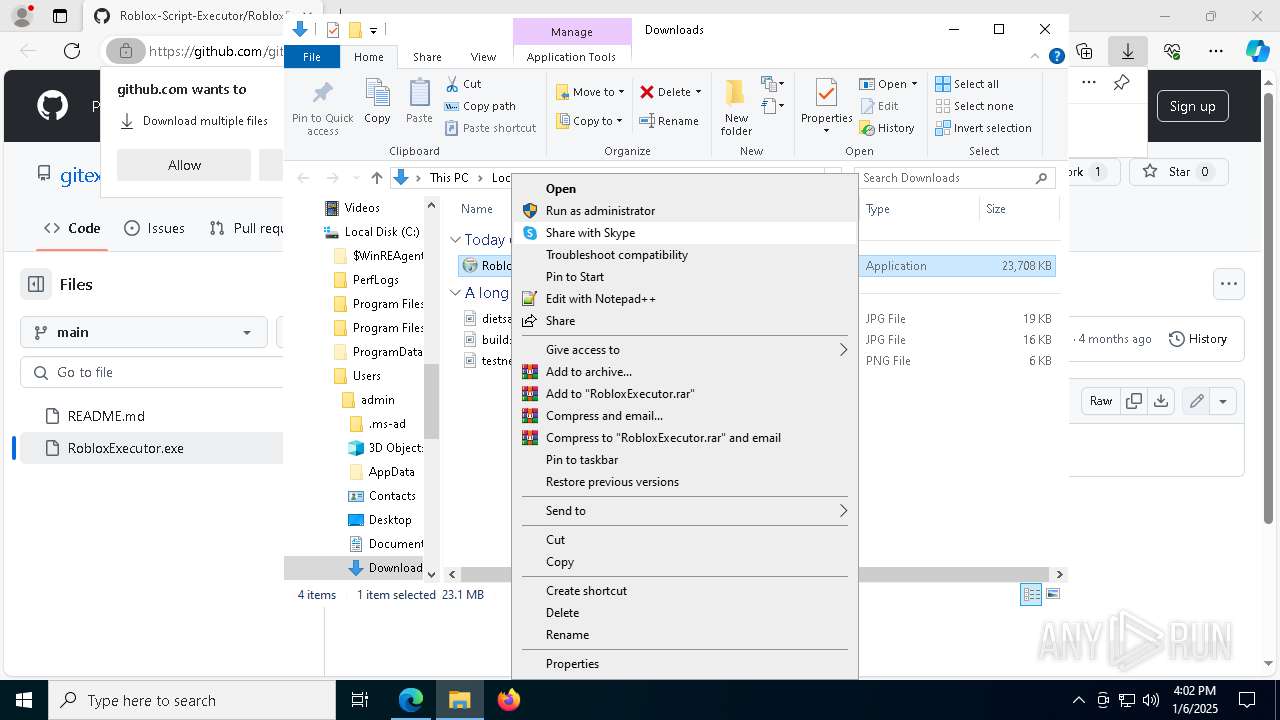Open the Delete dropdown in ribbon
Viewport: 1280px width, 720px height.
[698, 92]
